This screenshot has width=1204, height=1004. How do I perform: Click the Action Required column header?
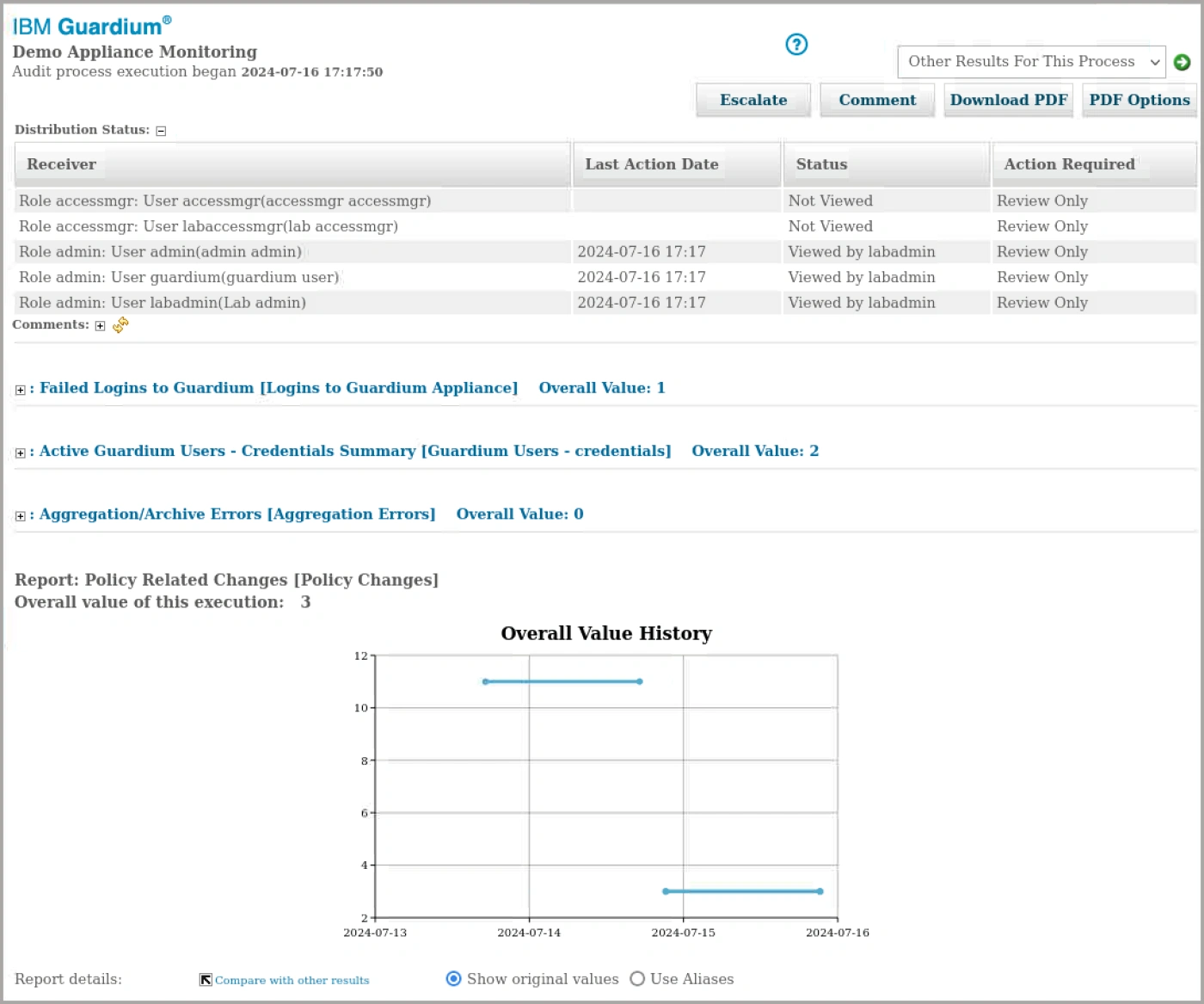[x=1095, y=164]
